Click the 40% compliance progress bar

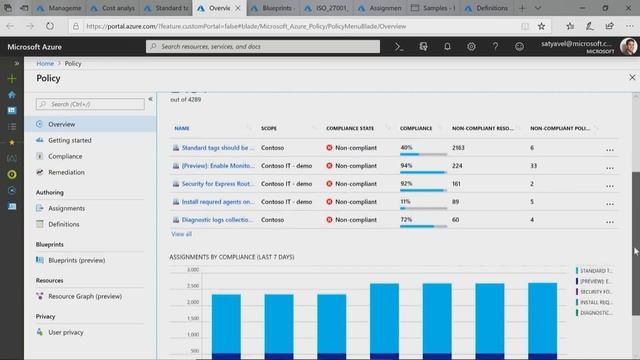tap(423, 154)
